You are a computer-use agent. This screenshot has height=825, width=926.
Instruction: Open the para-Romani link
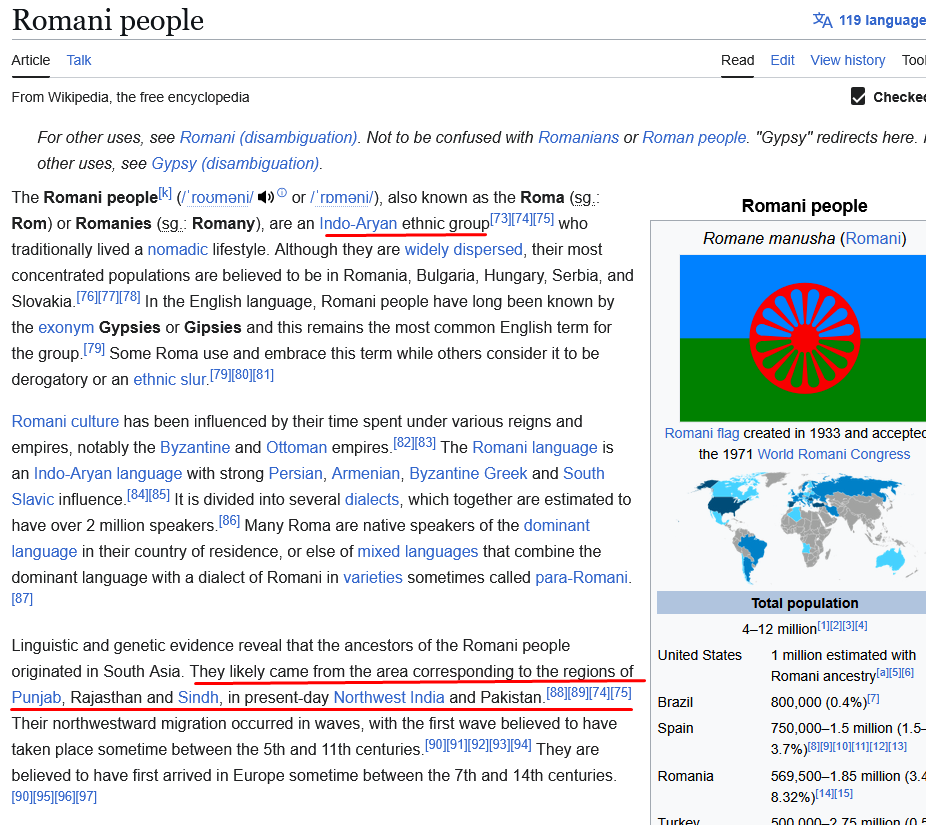(x=581, y=577)
